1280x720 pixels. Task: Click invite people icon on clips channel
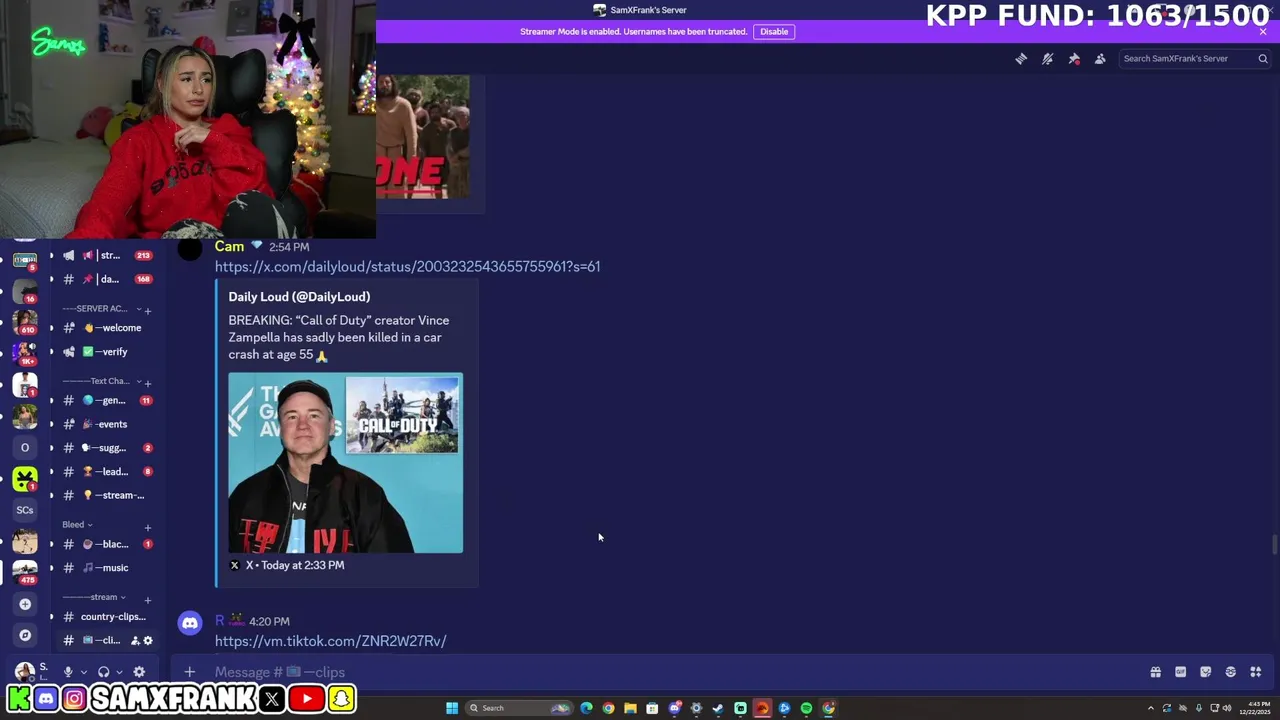click(x=135, y=641)
